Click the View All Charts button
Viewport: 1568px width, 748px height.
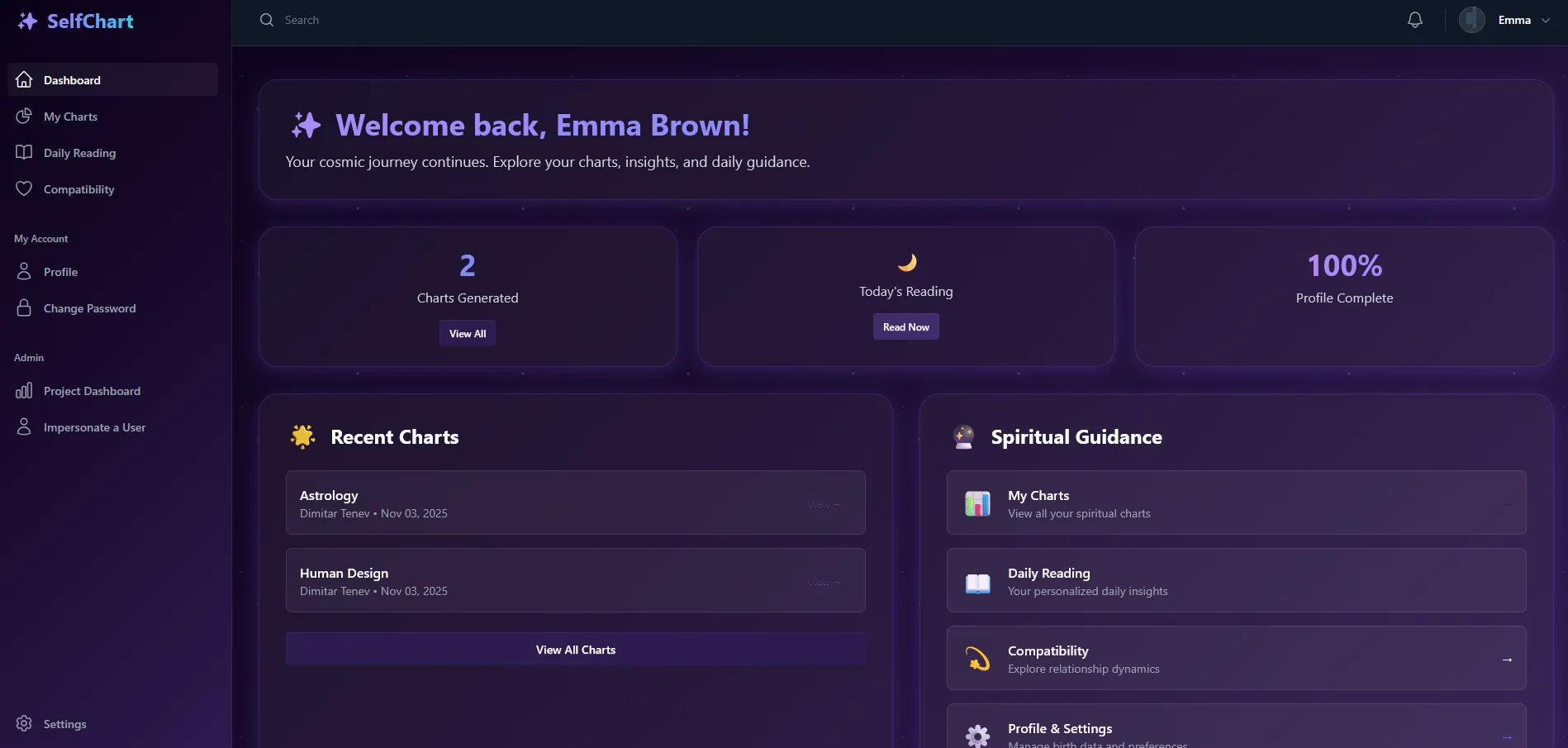click(x=576, y=650)
